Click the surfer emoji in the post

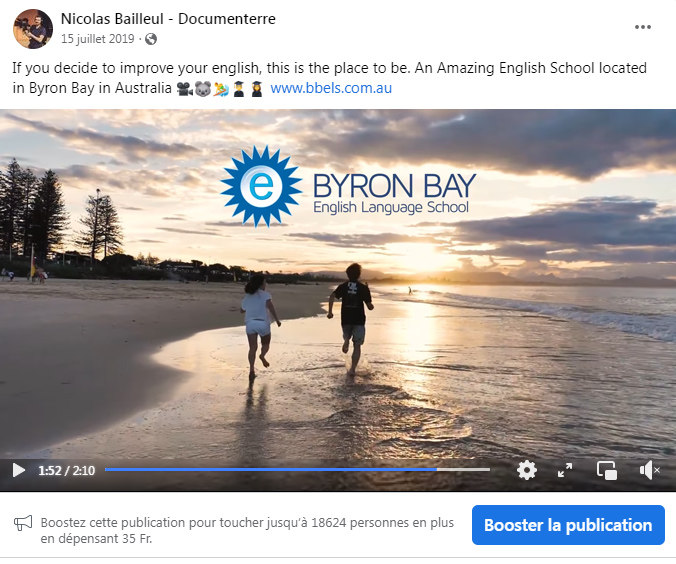pos(221,89)
